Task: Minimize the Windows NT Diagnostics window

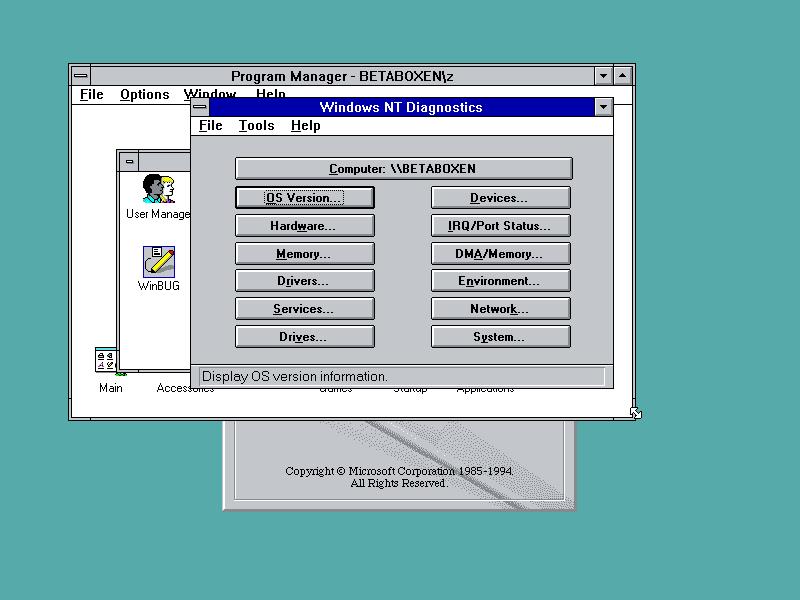Action: (x=604, y=107)
